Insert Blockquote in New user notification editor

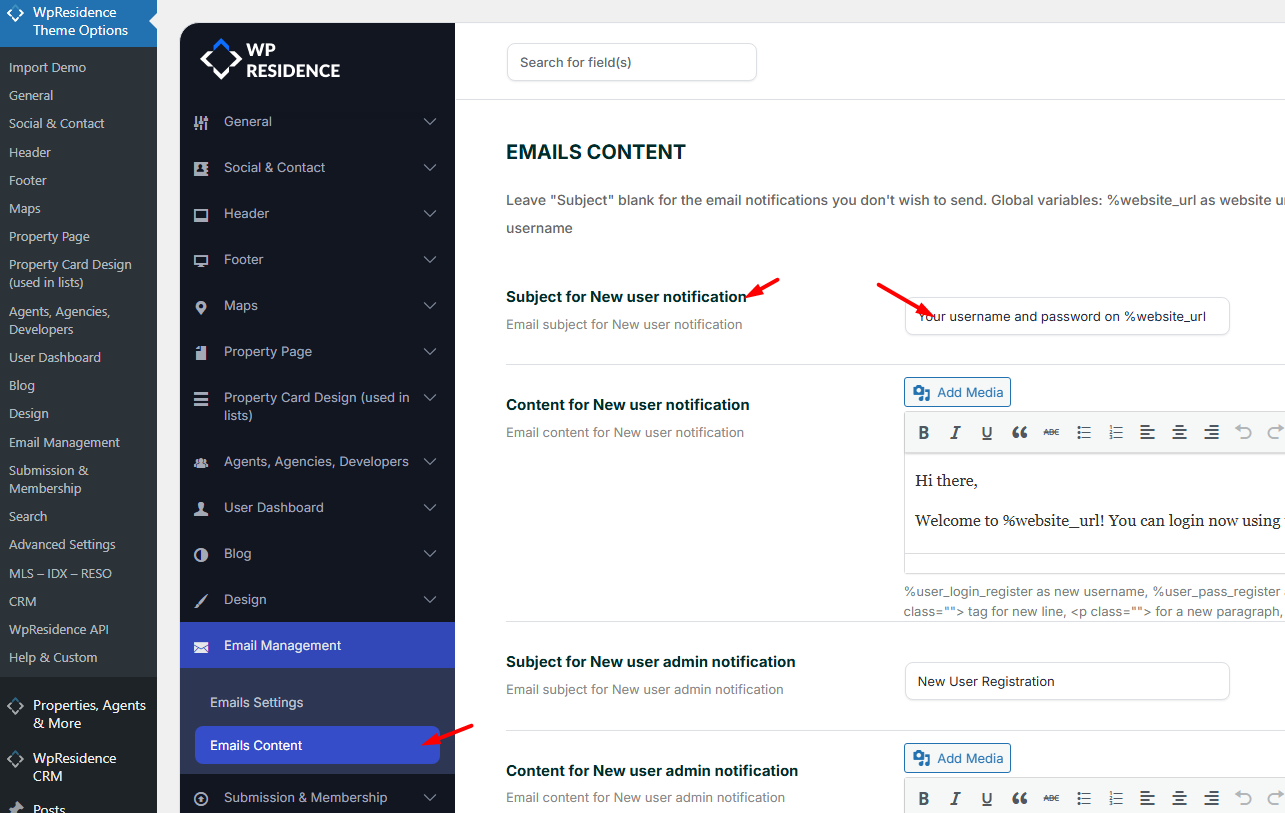(x=1019, y=432)
